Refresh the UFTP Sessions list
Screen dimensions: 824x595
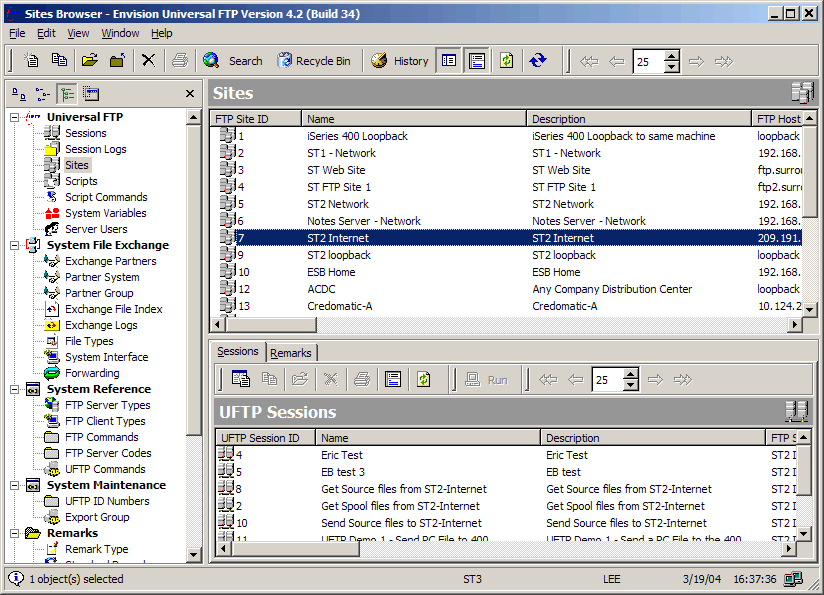click(x=424, y=379)
